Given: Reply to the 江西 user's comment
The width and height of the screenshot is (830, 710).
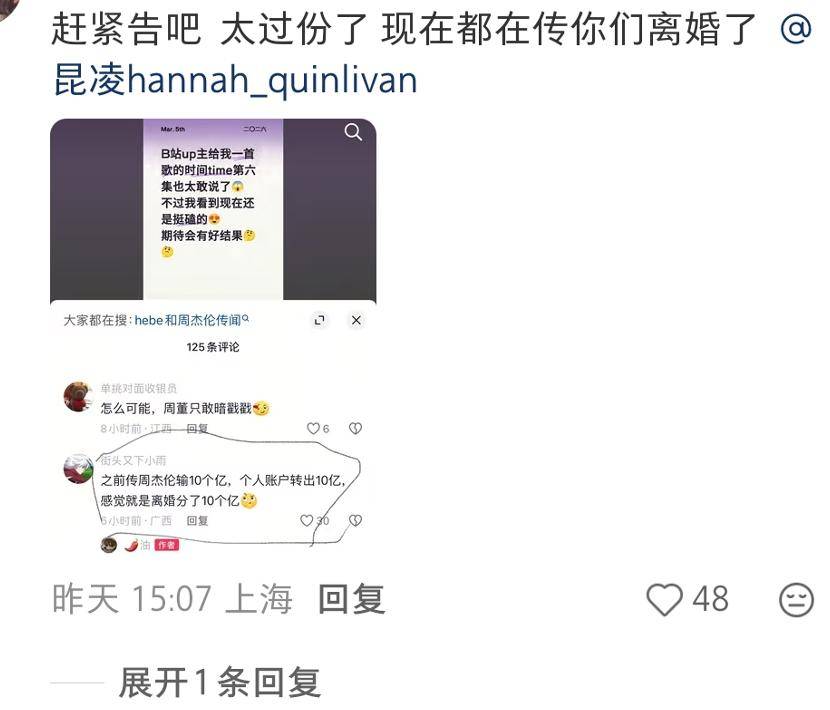Looking at the screenshot, I should pyautogui.click(x=197, y=428).
